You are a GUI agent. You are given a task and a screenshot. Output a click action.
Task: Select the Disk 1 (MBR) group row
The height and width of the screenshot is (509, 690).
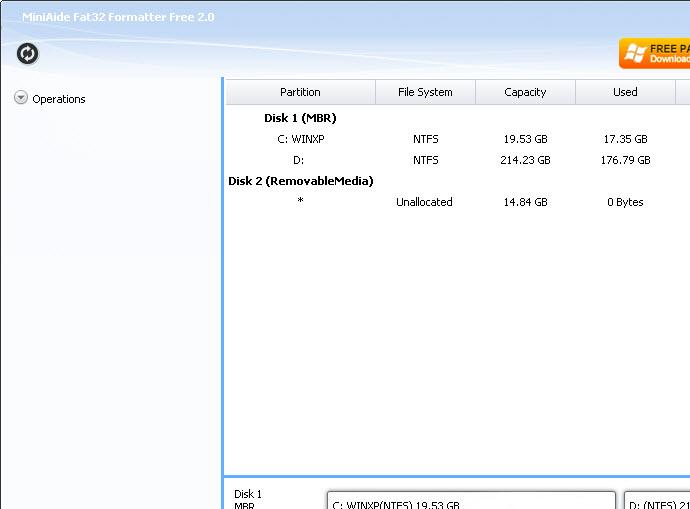(x=300, y=118)
